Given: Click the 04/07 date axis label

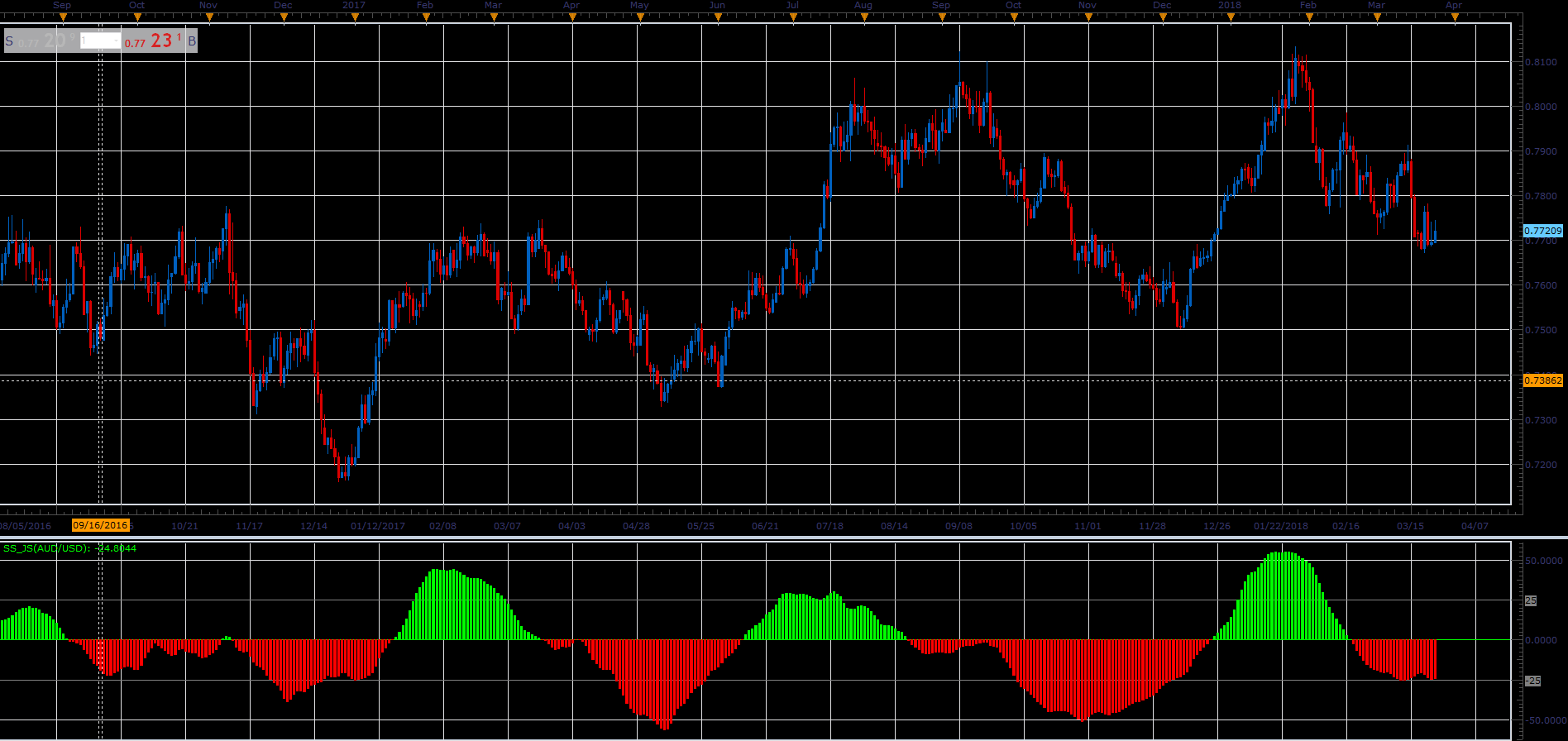Looking at the screenshot, I should click(1475, 526).
